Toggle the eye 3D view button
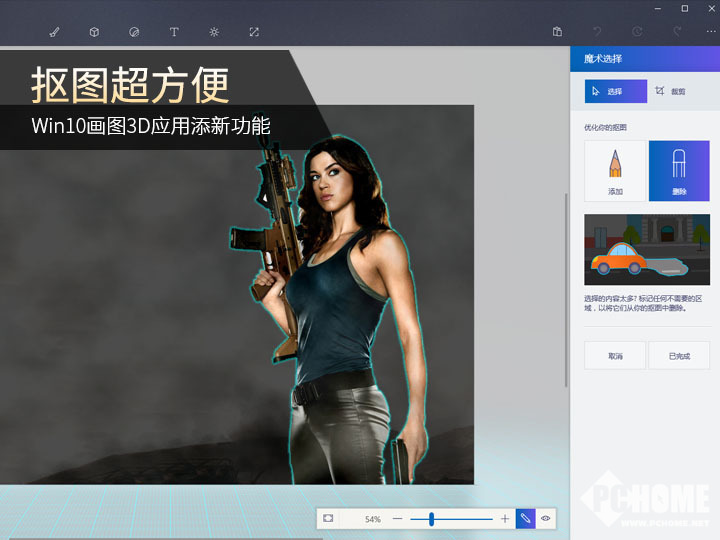Viewport: 720px width, 540px height. click(546, 518)
